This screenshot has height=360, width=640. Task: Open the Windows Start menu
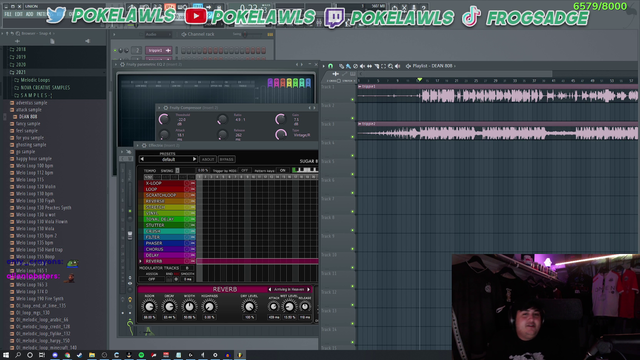coord(6,355)
